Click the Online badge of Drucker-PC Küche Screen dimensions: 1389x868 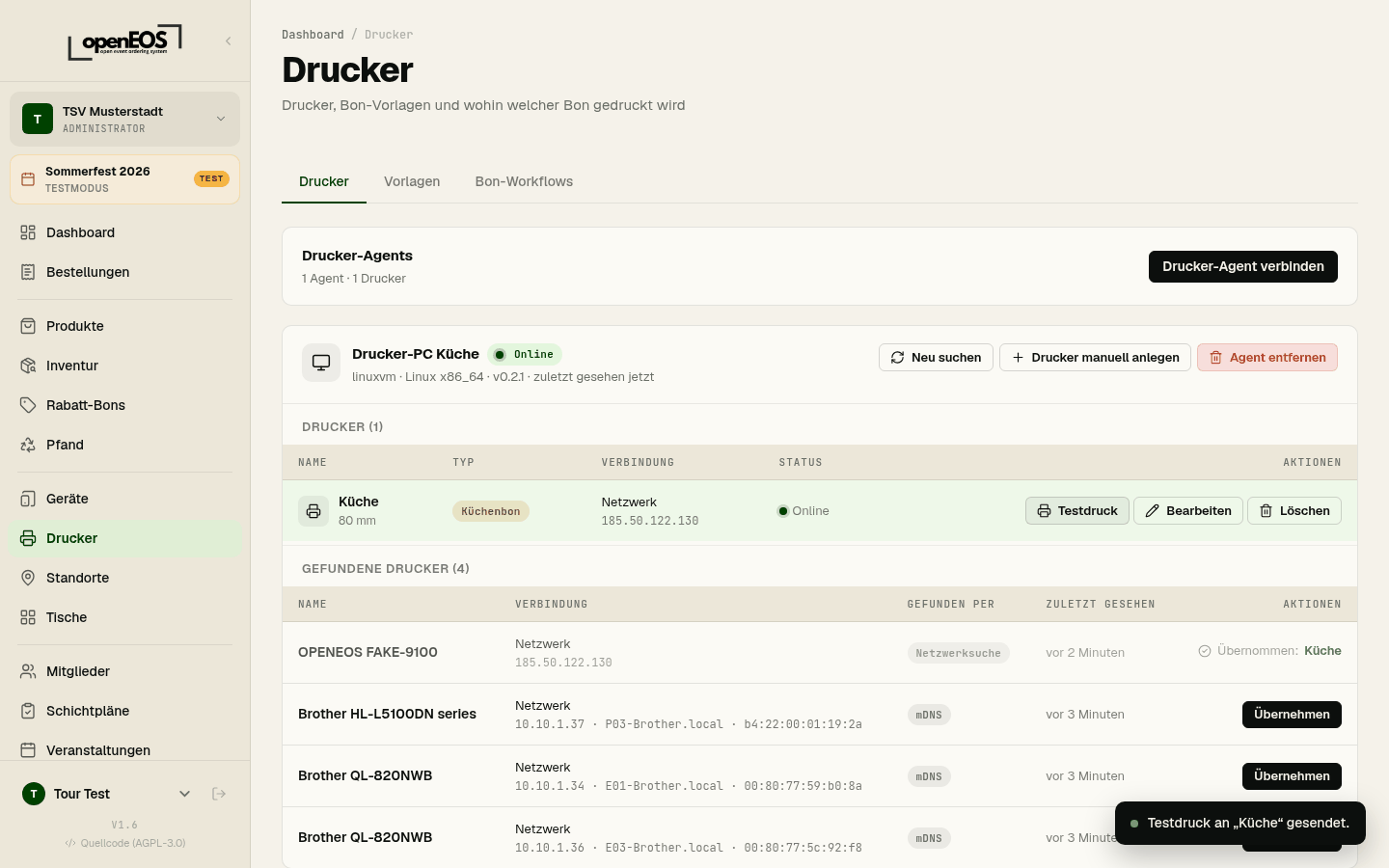(x=525, y=355)
